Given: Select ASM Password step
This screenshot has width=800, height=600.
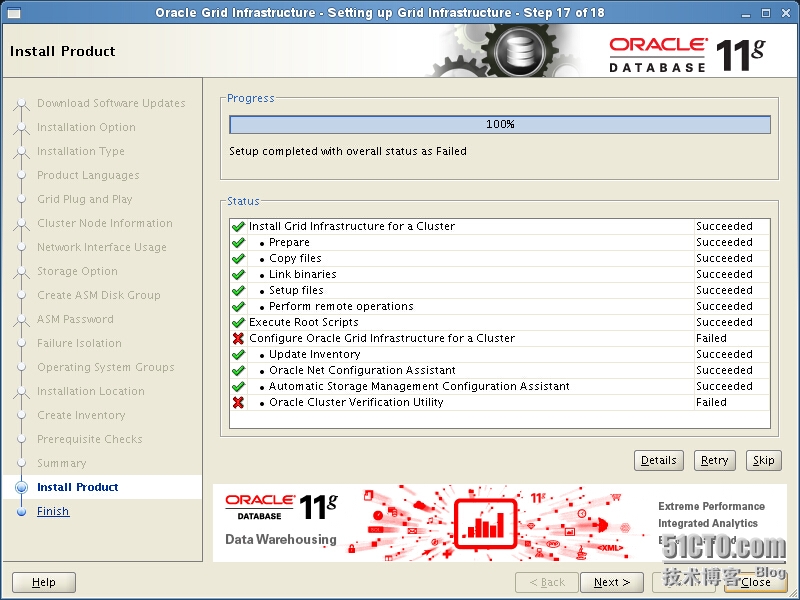Looking at the screenshot, I should coord(75,319).
